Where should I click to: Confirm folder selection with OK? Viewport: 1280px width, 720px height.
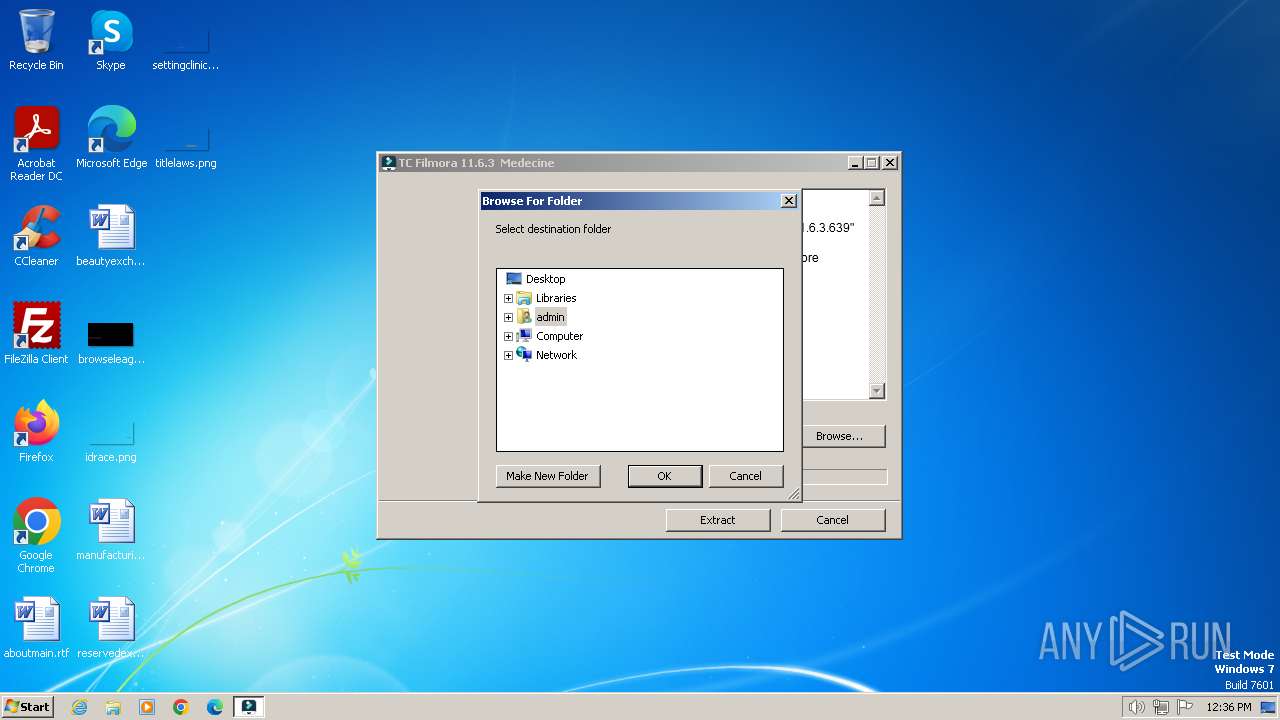(x=664, y=476)
